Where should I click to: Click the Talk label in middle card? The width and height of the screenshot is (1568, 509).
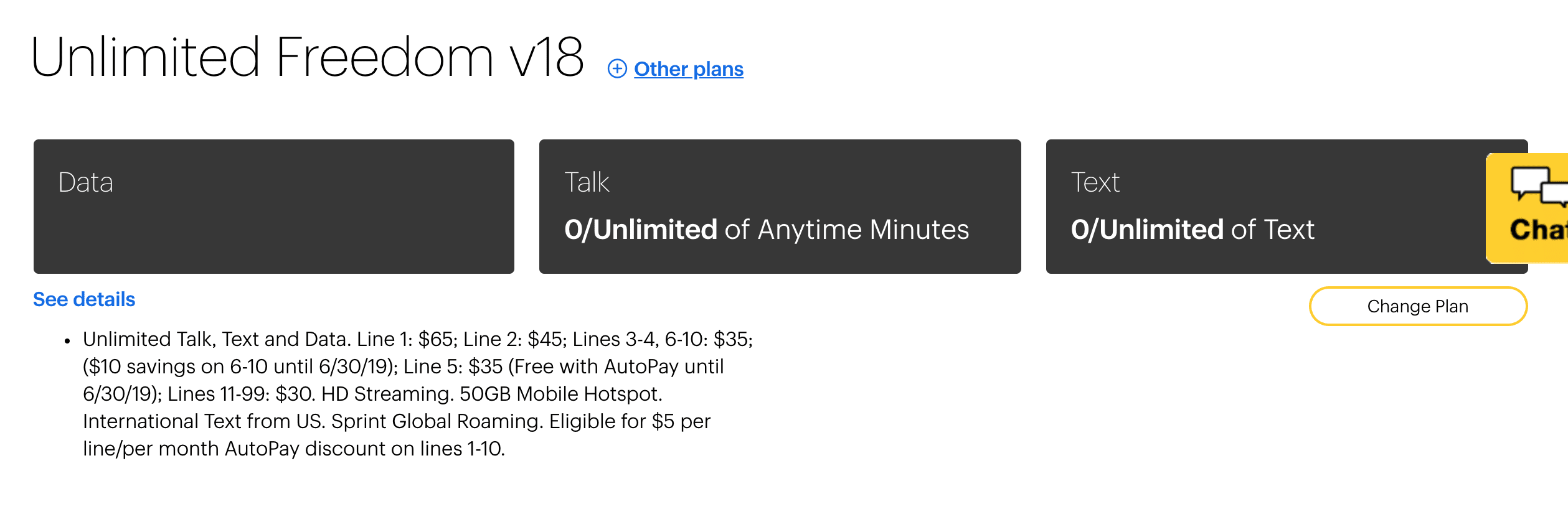(587, 182)
